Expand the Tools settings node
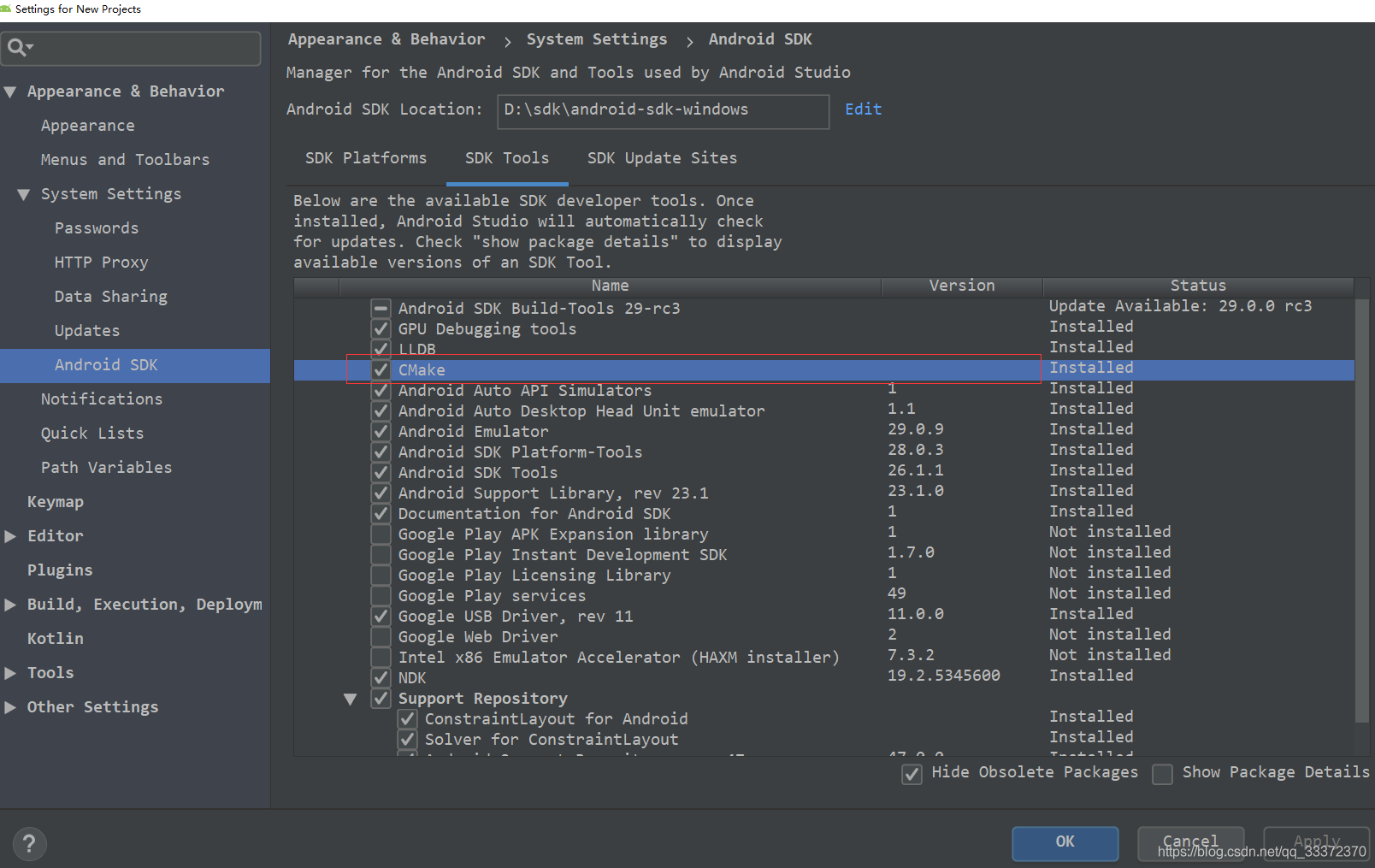This screenshot has width=1375, height=868. [x=10, y=673]
